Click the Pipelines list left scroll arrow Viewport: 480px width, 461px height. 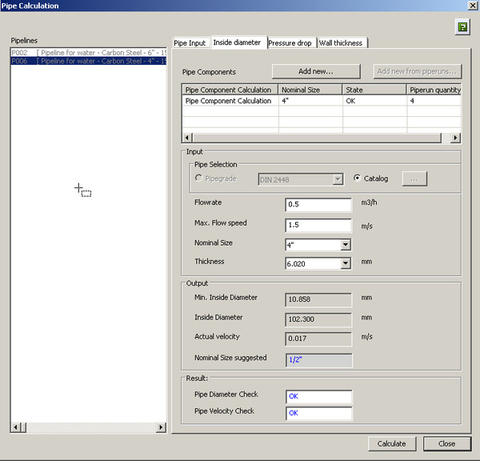[x=16, y=427]
